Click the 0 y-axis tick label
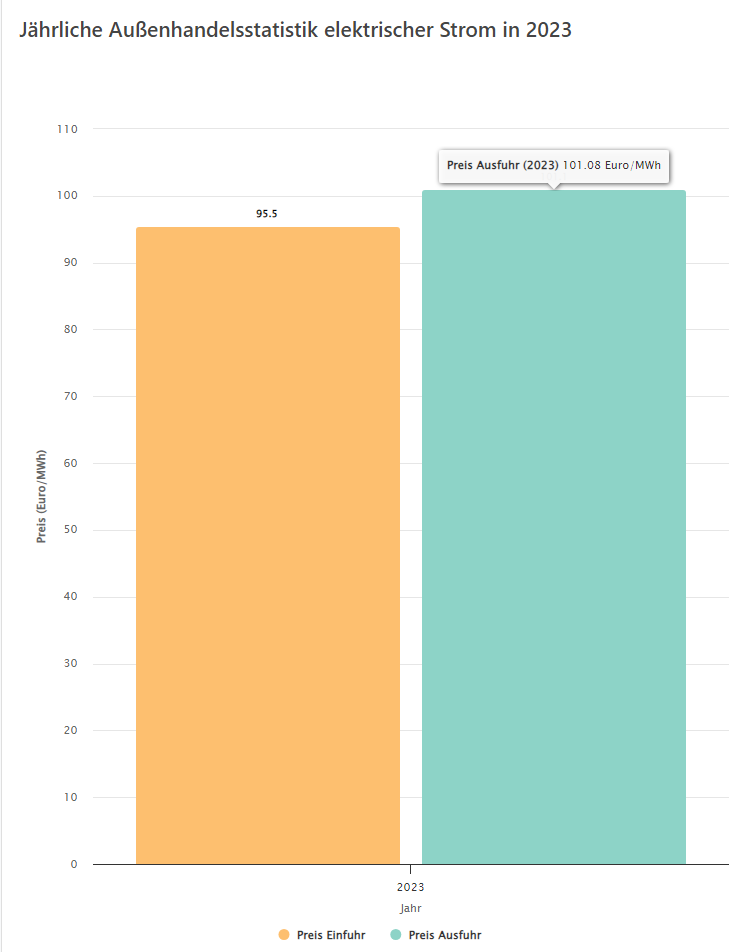This screenshot has width=755, height=952. click(x=74, y=864)
